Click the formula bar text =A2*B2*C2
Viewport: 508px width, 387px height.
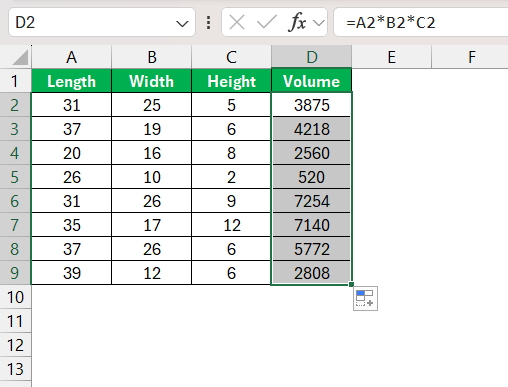[x=391, y=23]
